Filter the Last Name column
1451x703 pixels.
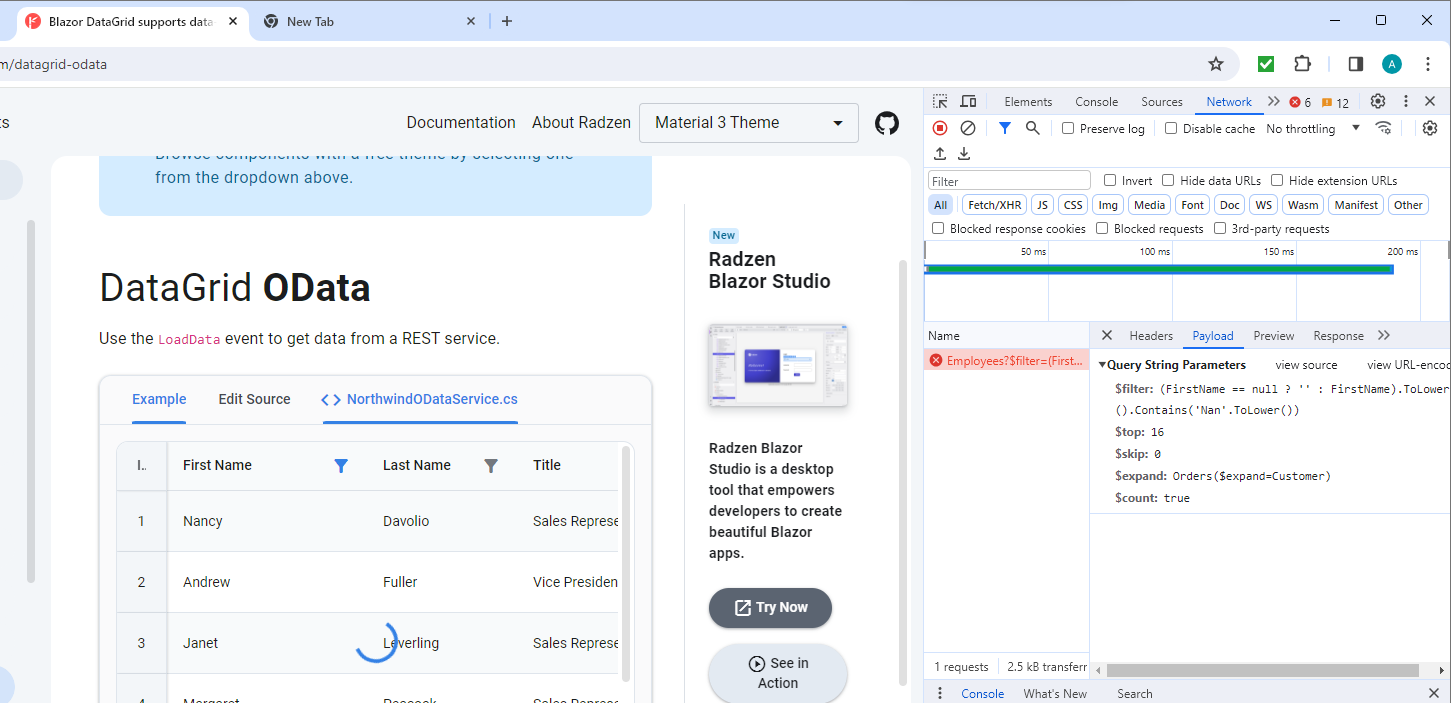(491, 466)
